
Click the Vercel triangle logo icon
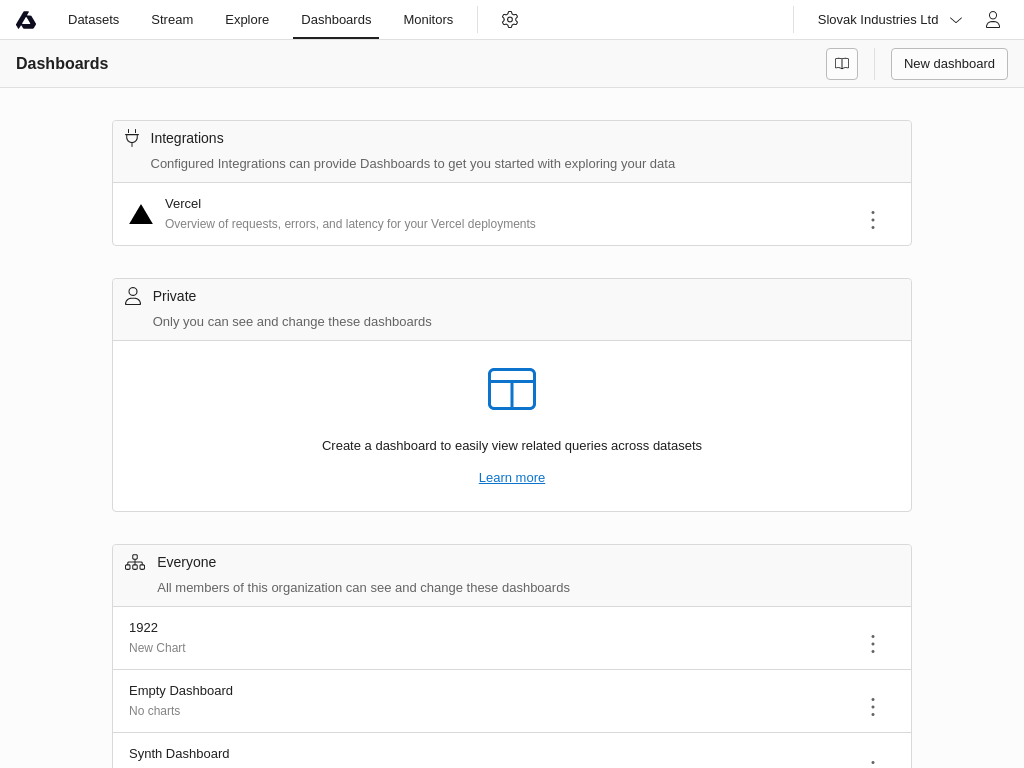click(x=141, y=214)
